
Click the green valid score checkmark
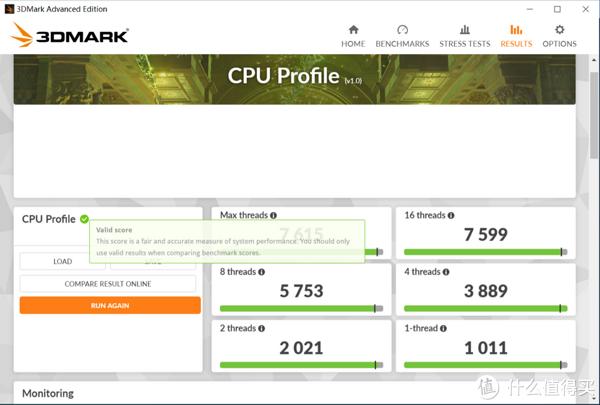[x=84, y=219]
